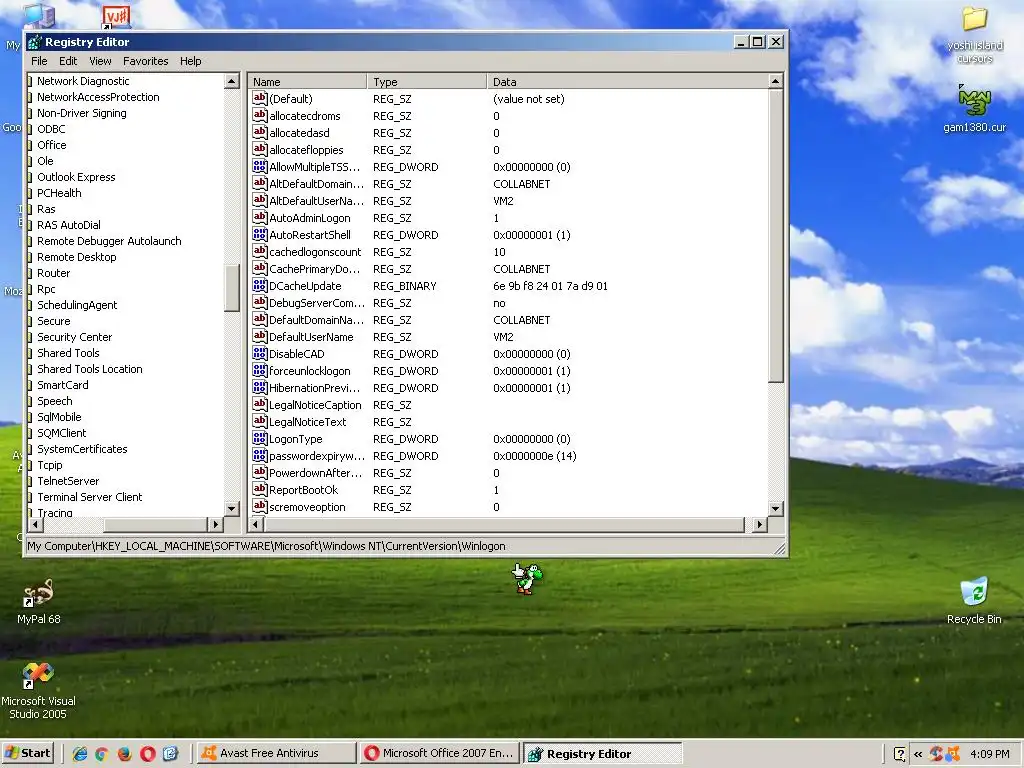Image resolution: width=1024 pixels, height=768 pixels.
Task: Launch Internet Explorer from Quick Launch
Action: click(x=80, y=754)
